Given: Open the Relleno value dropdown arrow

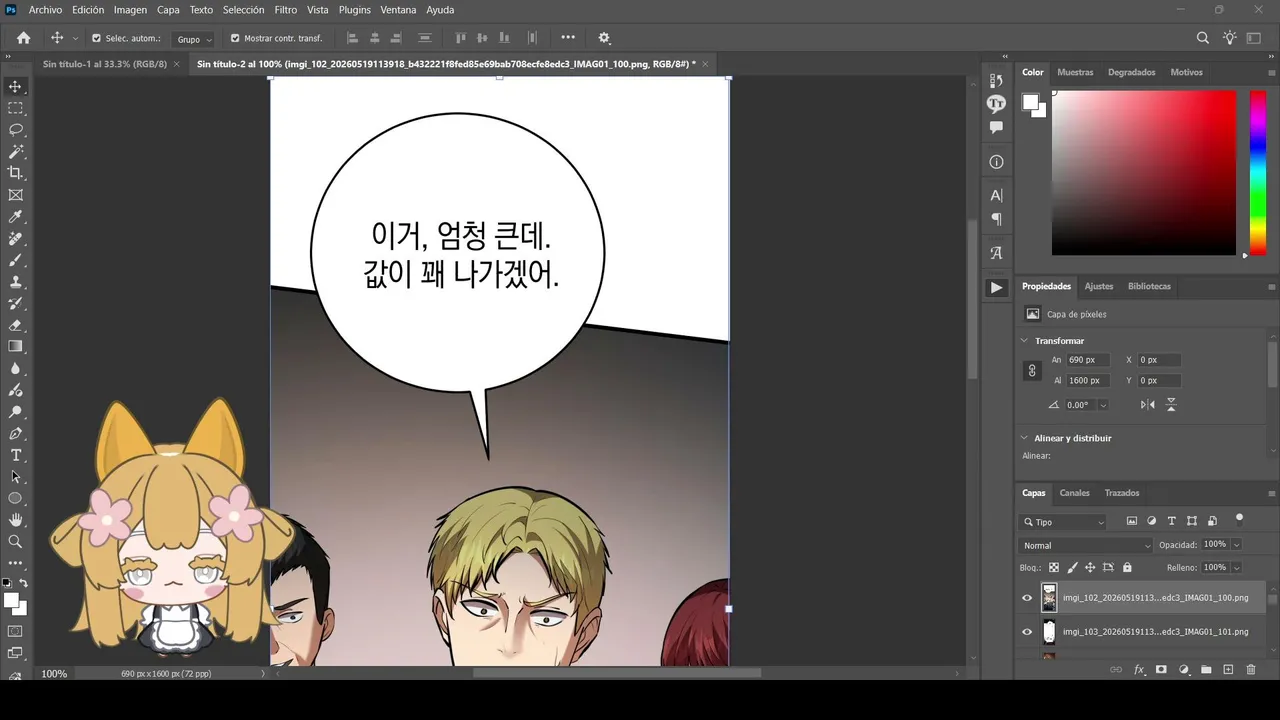Looking at the screenshot, I should pos(1236,568).
